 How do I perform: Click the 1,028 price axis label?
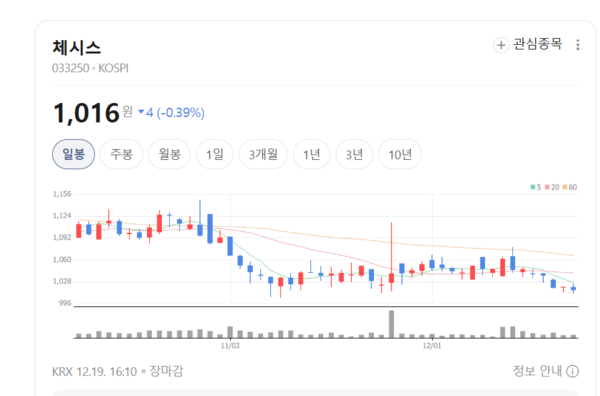(x=62, y=281)
